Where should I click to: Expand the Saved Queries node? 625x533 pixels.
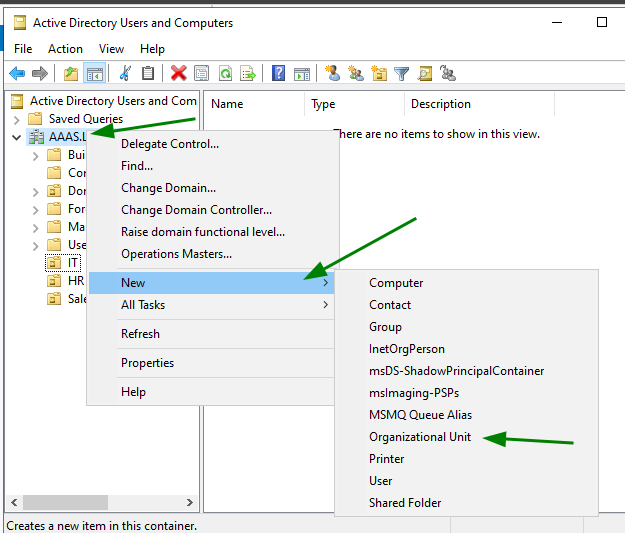16,120
